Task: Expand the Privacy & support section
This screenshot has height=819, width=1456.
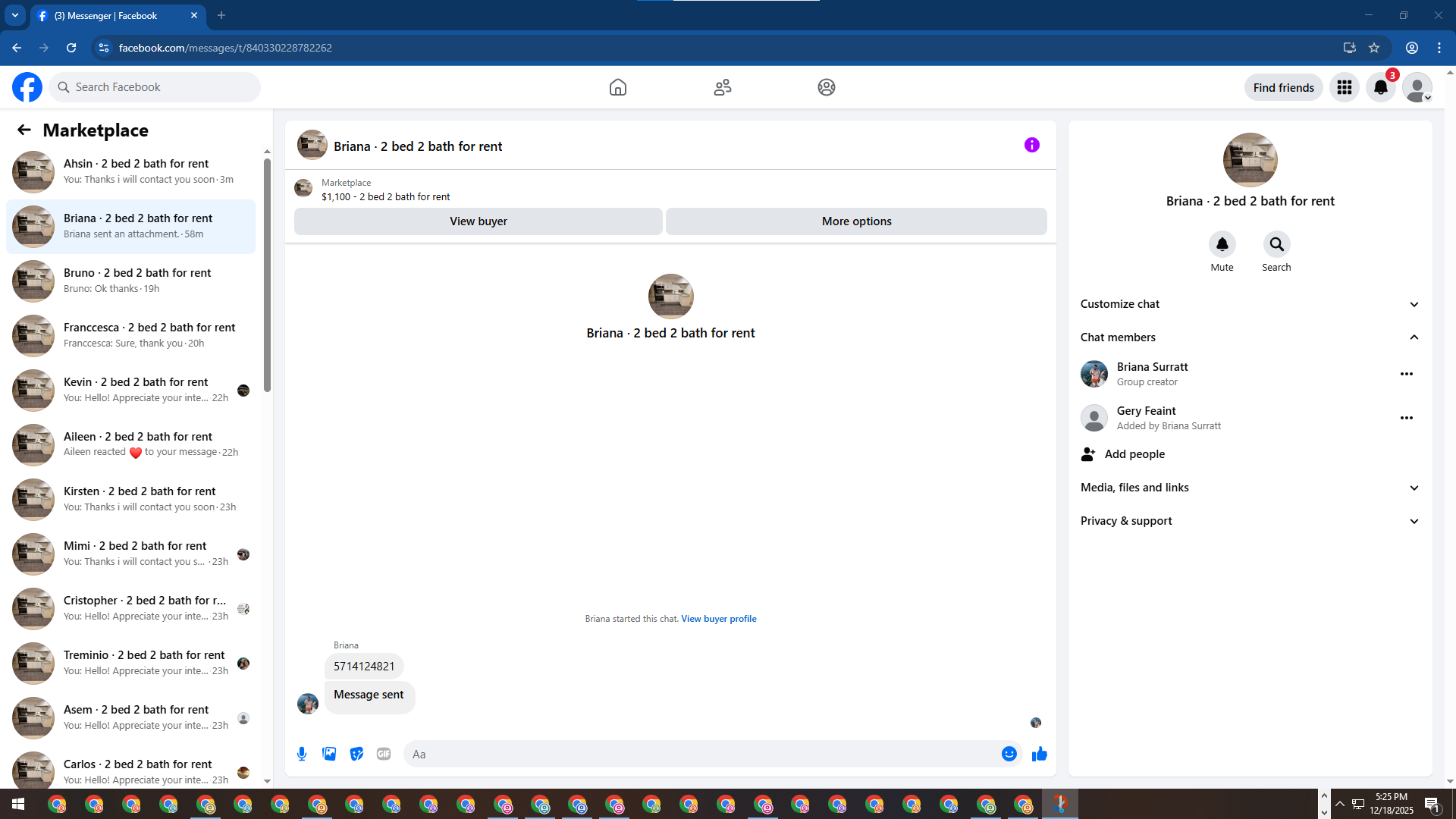Action: (x=1250, y=521)
